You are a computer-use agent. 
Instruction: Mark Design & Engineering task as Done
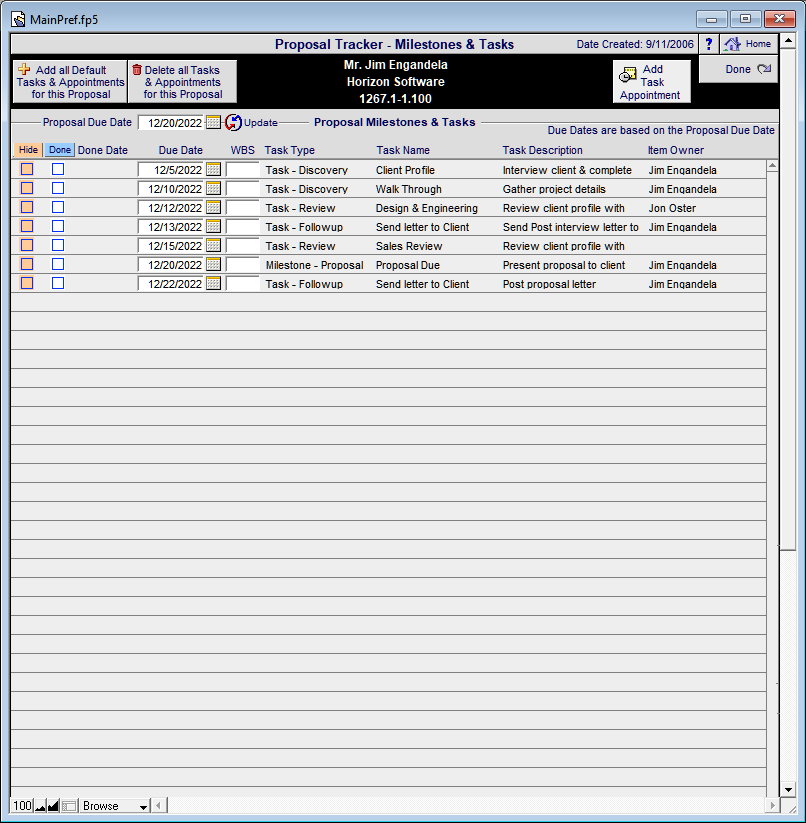tap(58, 207)
